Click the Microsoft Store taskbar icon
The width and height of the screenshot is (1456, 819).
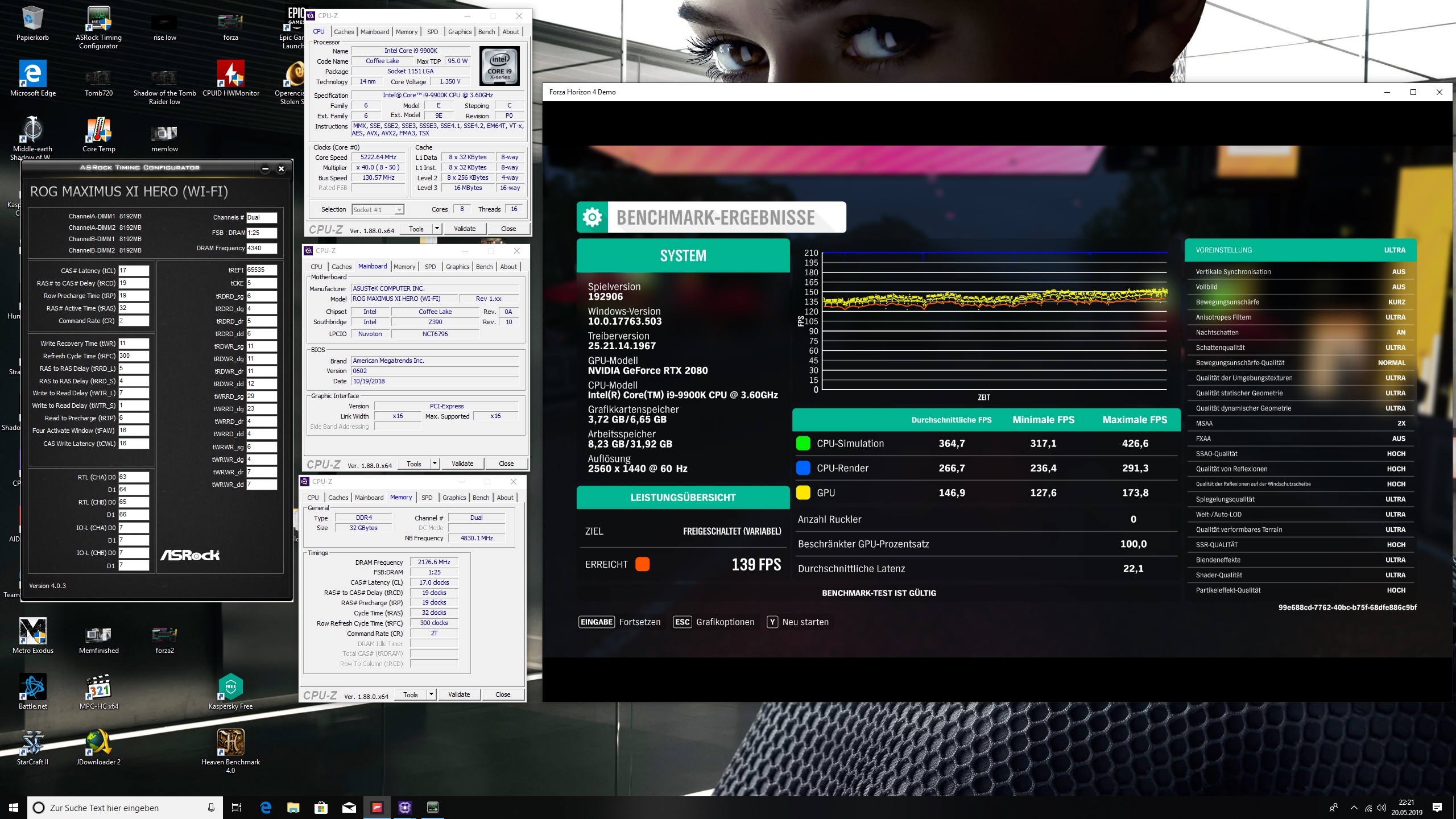pos(321,807)
